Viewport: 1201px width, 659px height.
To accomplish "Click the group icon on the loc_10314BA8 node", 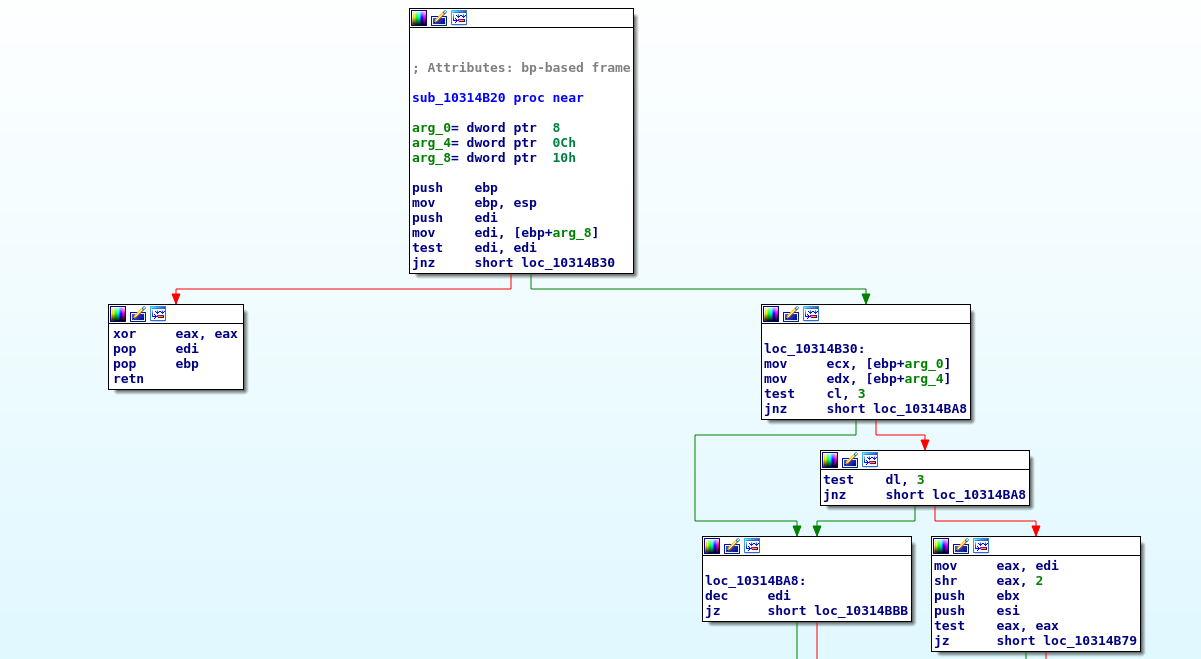I will pyautogui.click(x=752, y=546).
